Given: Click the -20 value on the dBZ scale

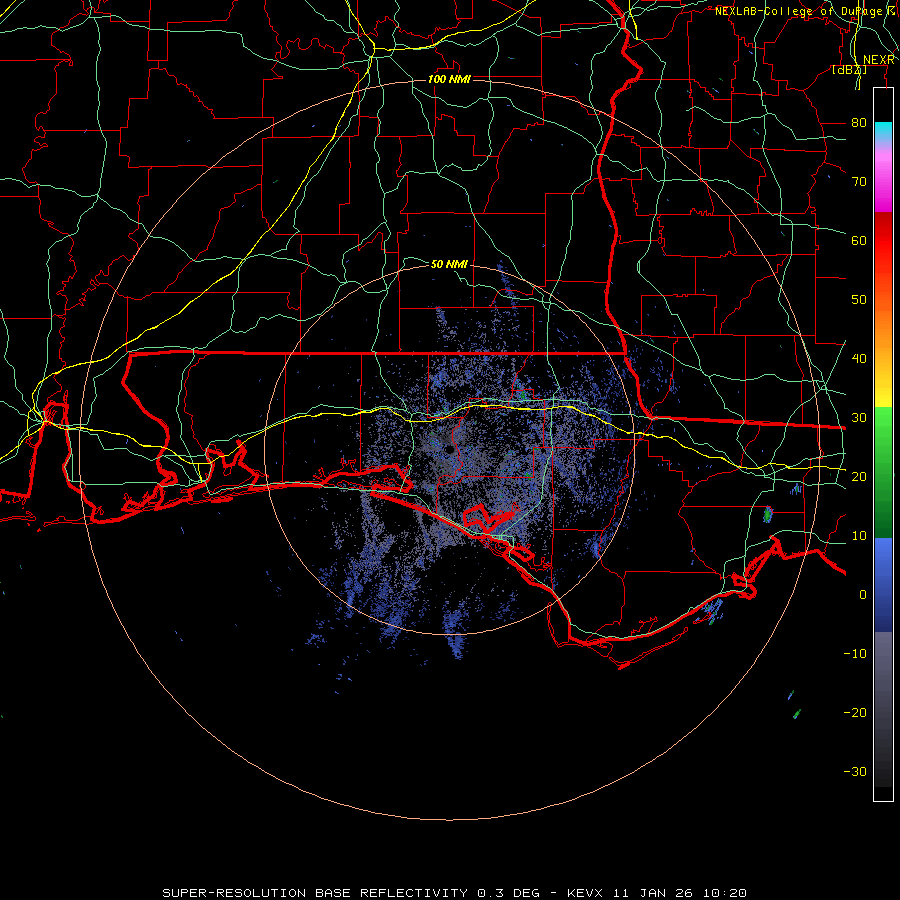Looking at the screenshot, I should [855, 712].
